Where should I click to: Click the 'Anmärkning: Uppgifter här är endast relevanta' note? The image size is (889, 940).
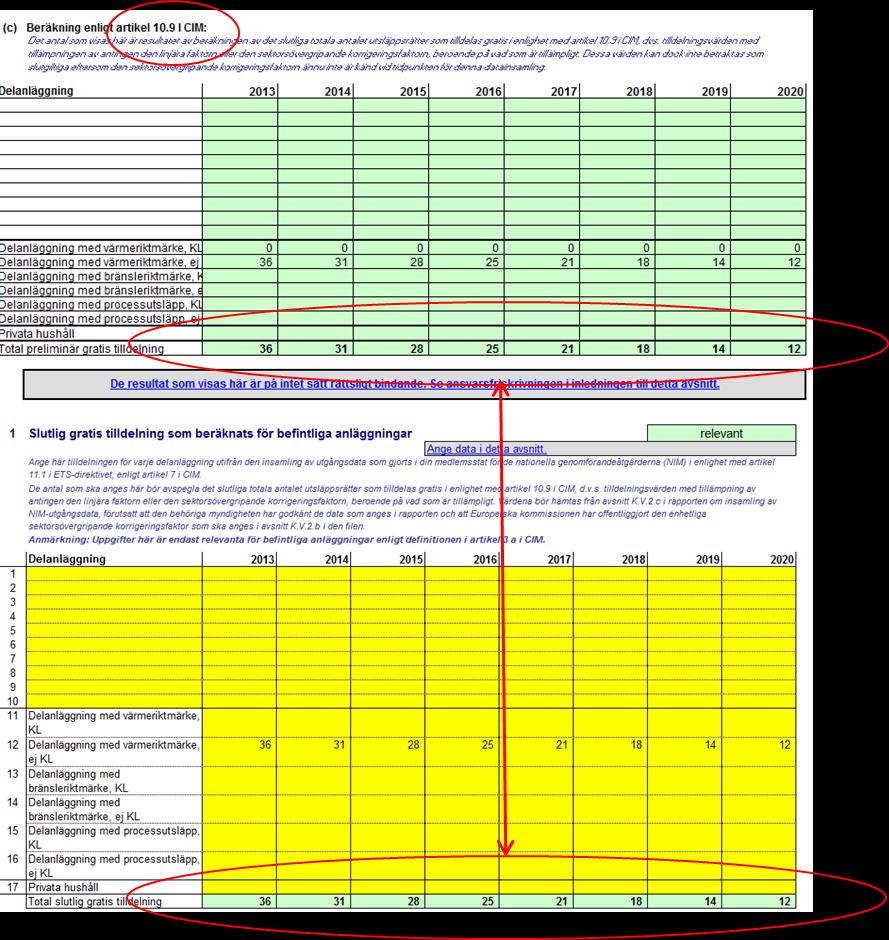[287, 540]
